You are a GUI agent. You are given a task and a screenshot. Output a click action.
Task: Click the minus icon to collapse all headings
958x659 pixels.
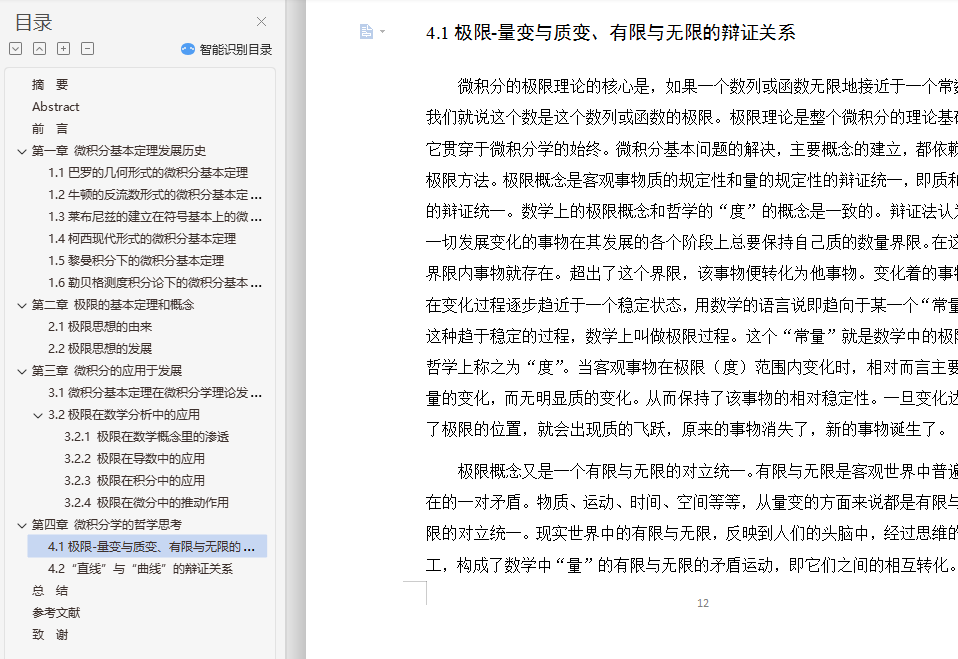[x=87, y=49]
